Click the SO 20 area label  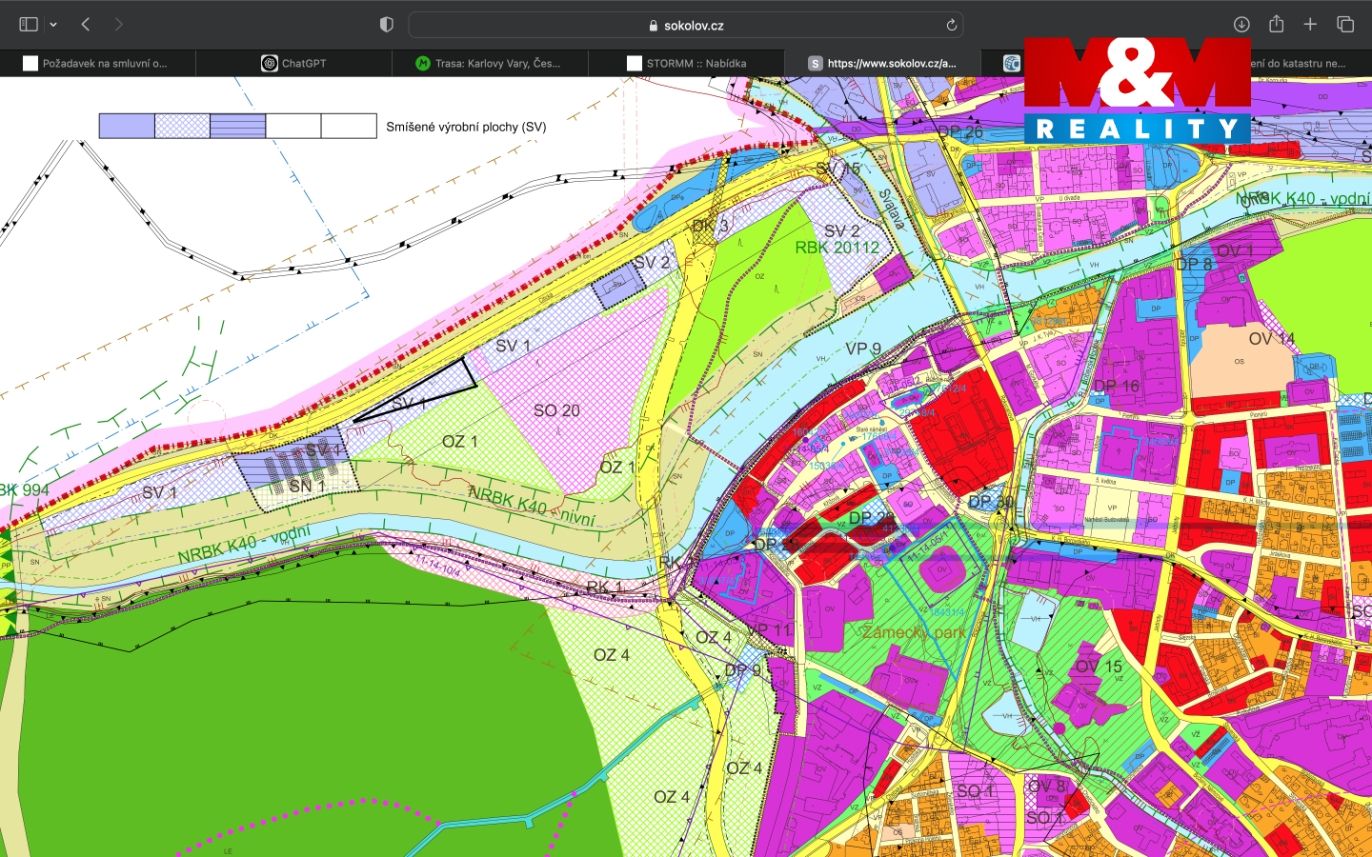(x=557, y=410)
